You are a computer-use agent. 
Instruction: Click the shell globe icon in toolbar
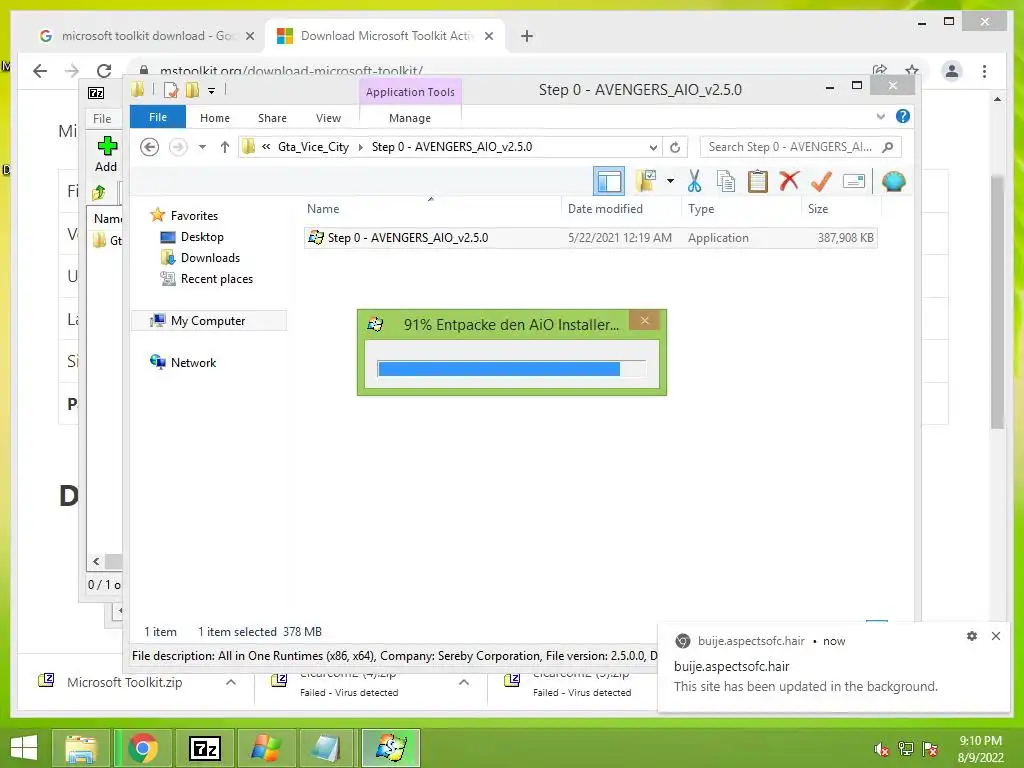pos(893,181)
